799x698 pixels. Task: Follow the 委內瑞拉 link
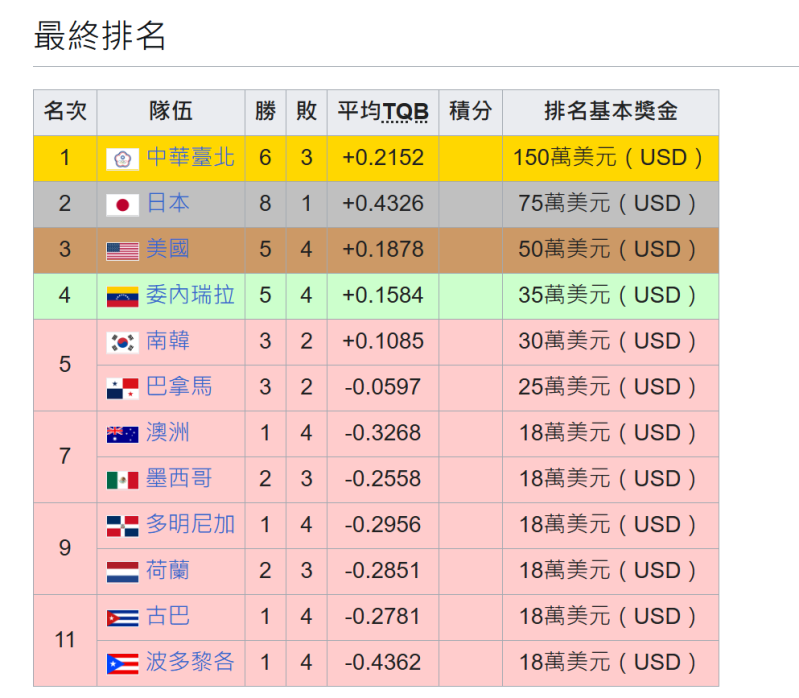point(190,296)
